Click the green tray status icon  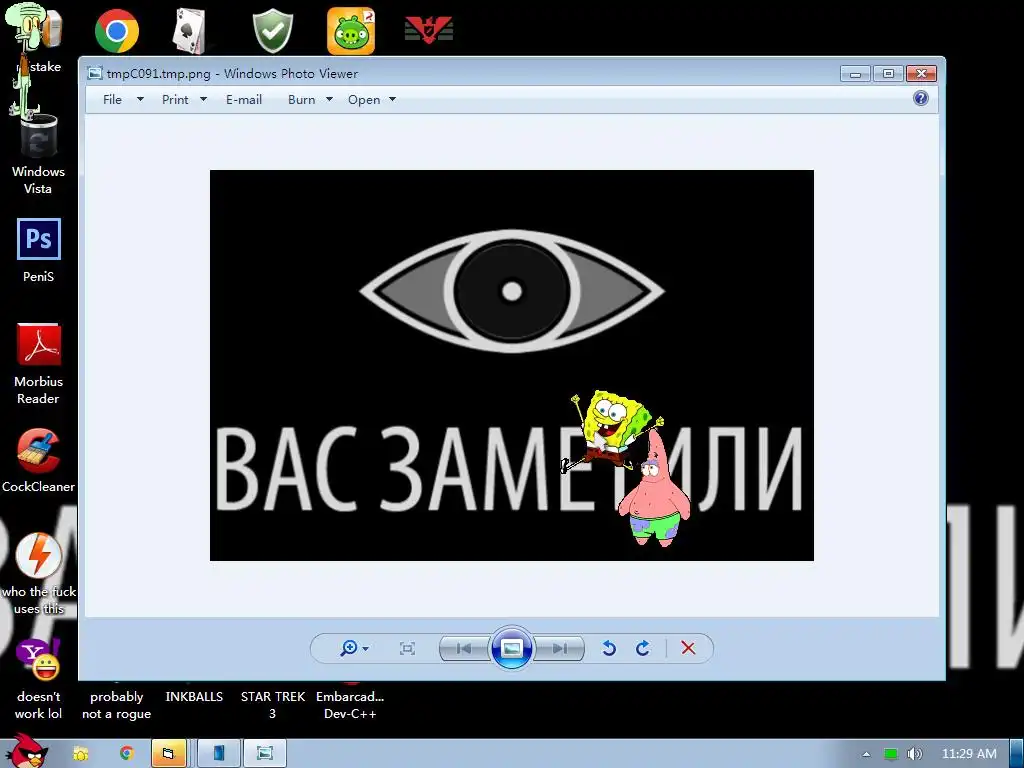891,754
